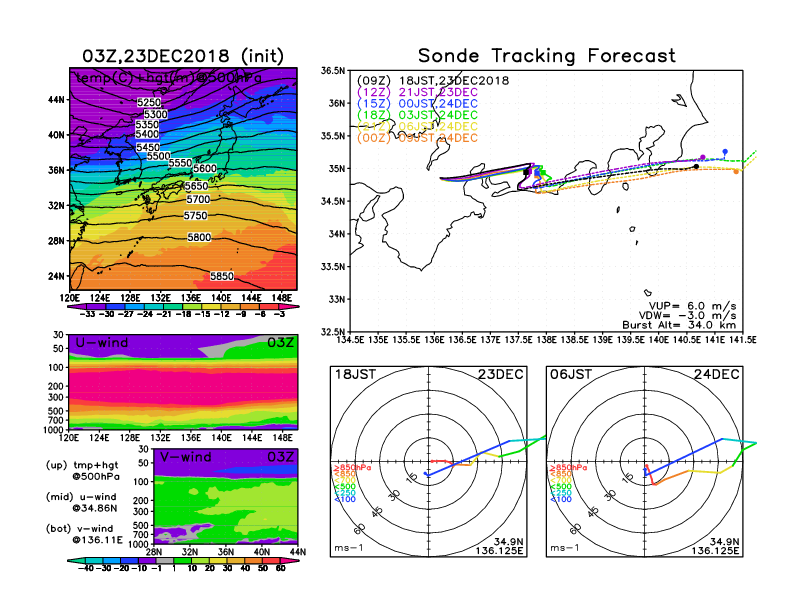Click the 5850 contour label
Image resolution: width=792 pixels, height=612 pixels.
(223, 276)
